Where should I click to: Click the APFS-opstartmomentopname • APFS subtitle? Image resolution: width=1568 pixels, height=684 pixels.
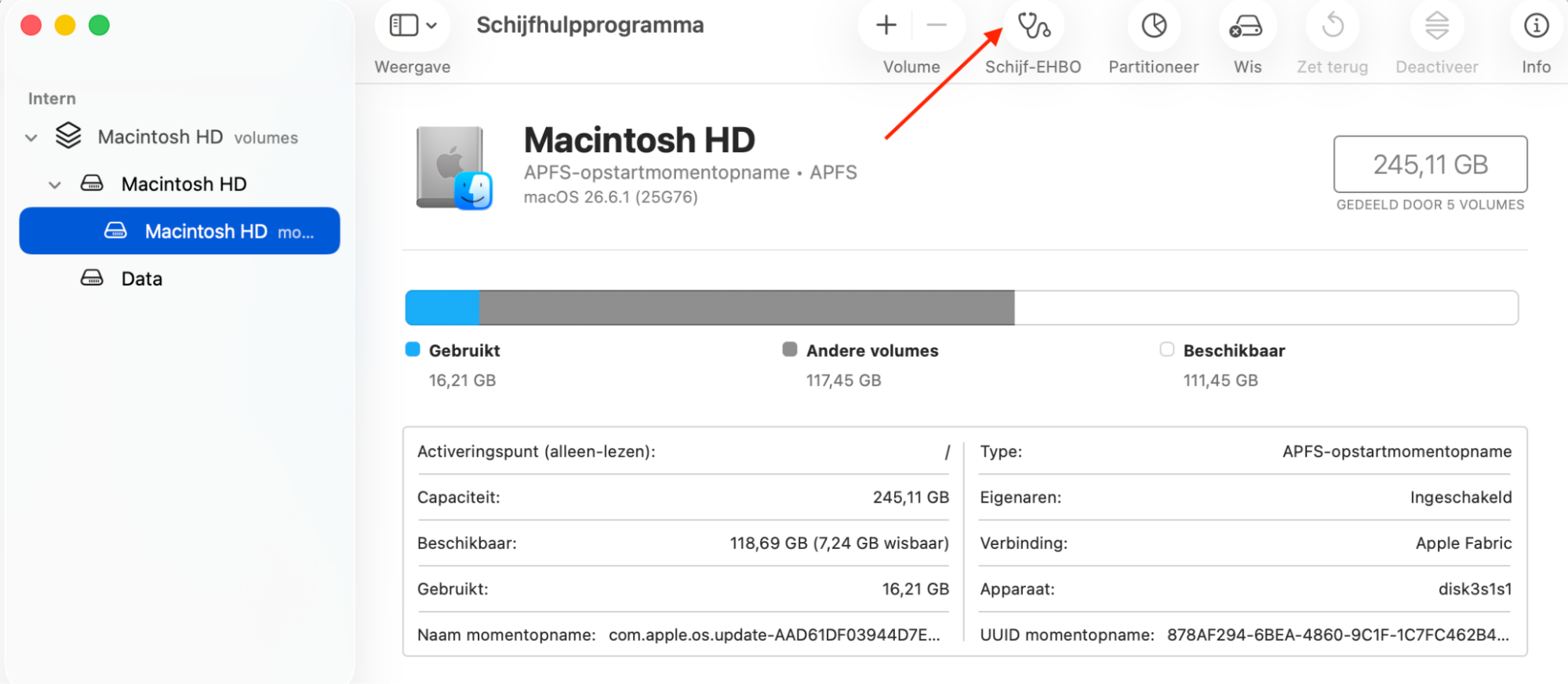[690, 173]
